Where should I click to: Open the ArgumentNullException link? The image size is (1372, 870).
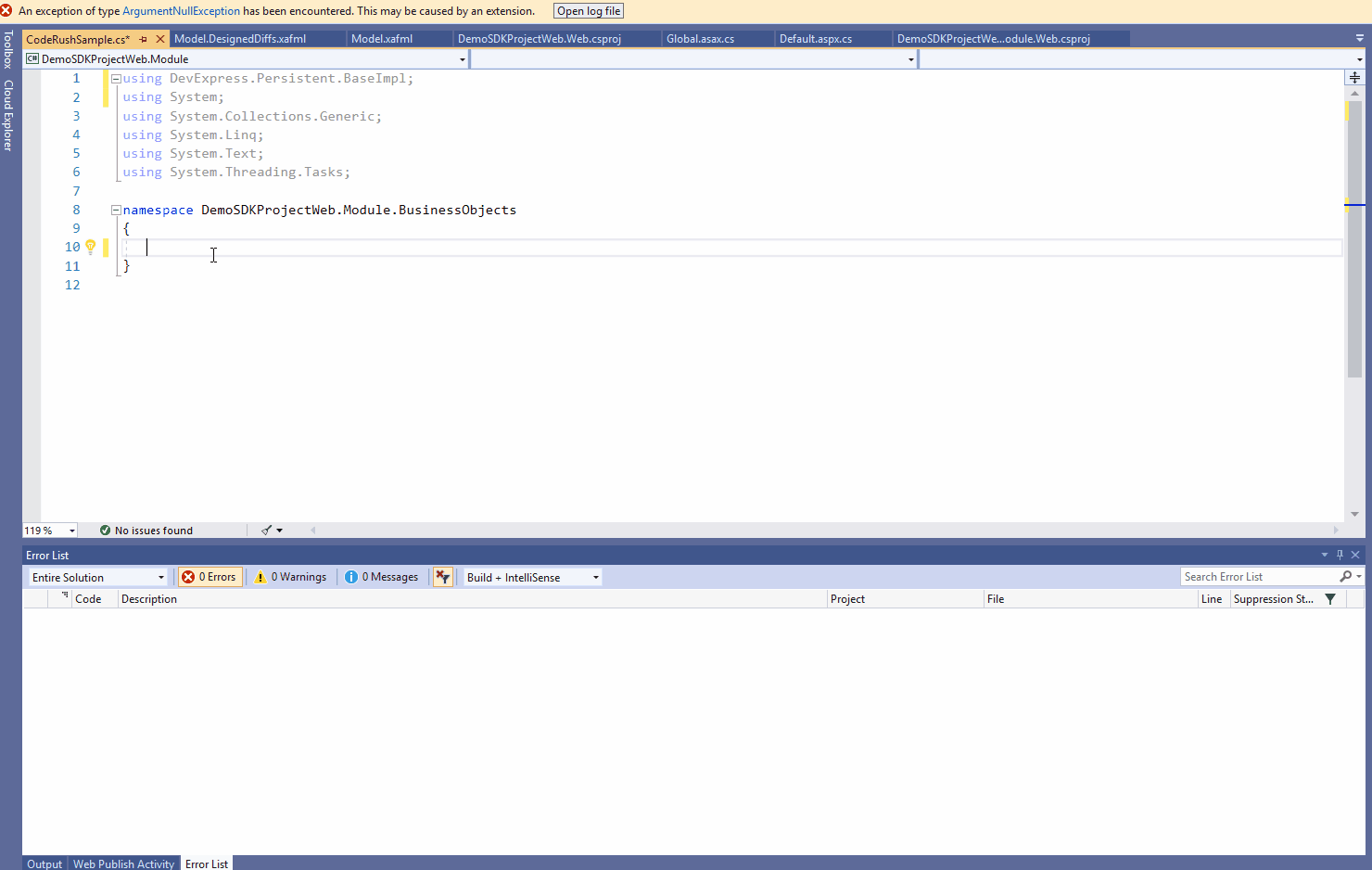pyautogui.click(x=181, y=11)
